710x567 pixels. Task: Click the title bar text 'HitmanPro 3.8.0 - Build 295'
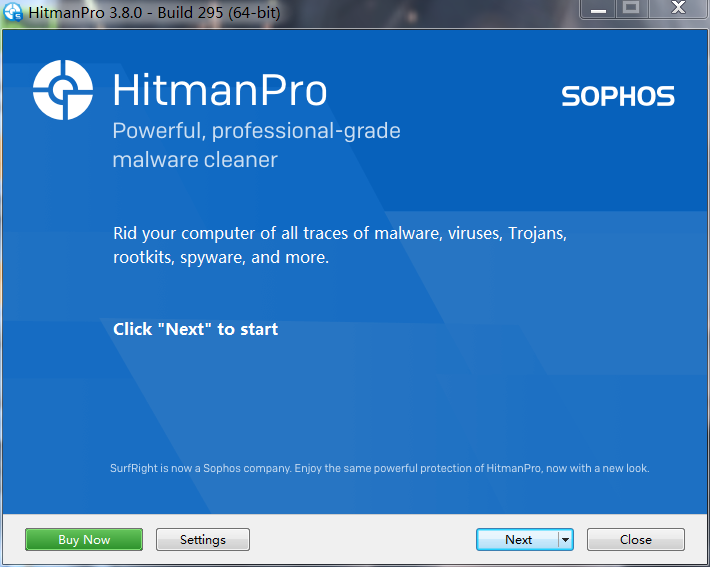[154, 12]
